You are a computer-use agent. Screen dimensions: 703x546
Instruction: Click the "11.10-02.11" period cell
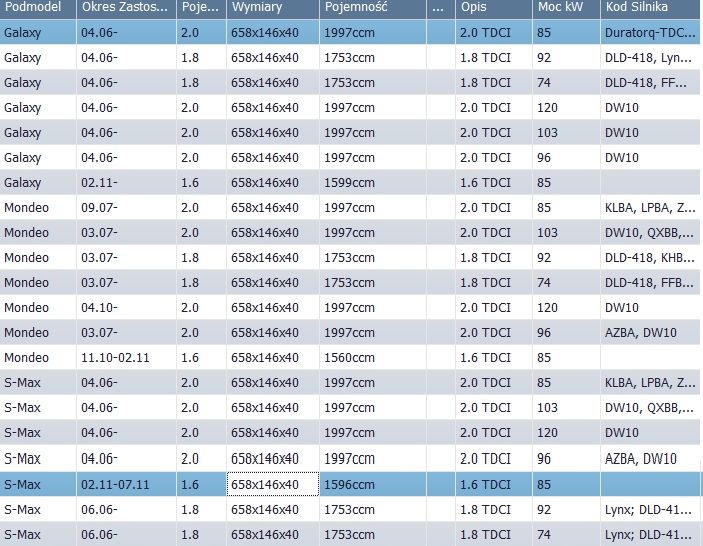point(126,358)
